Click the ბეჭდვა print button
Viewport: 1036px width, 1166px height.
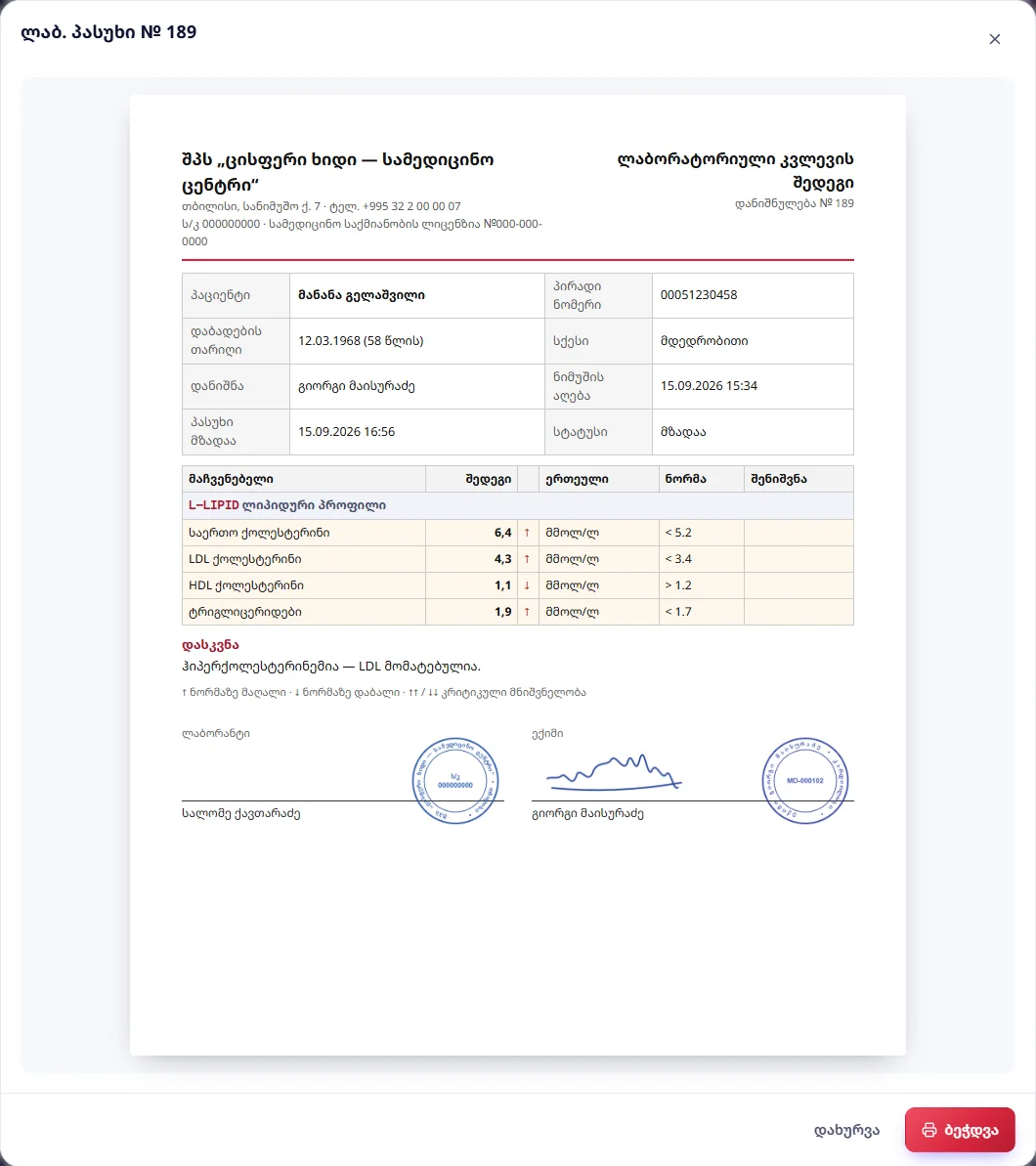click(x=960, y=1130)
